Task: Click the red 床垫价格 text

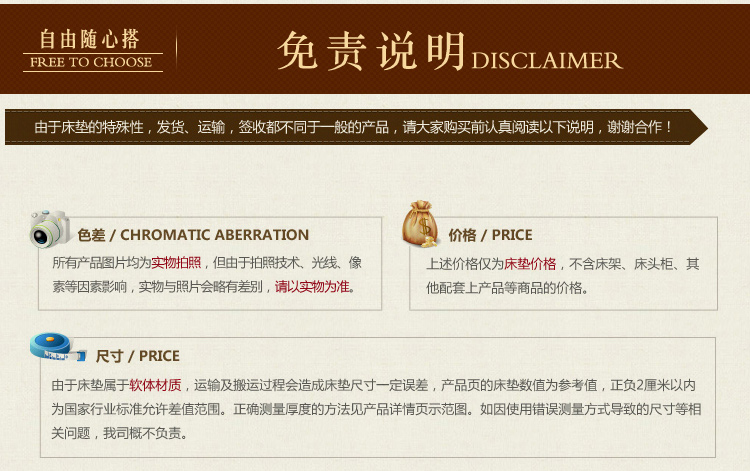Action: click(530, 264)
